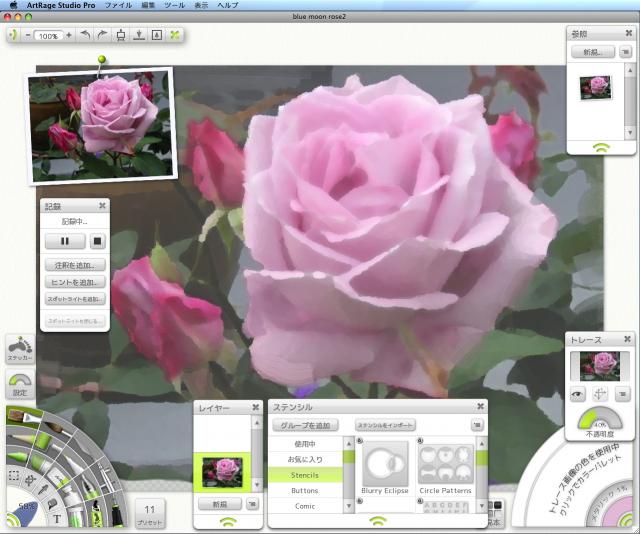Select the お気に入り stencil group

305,459
